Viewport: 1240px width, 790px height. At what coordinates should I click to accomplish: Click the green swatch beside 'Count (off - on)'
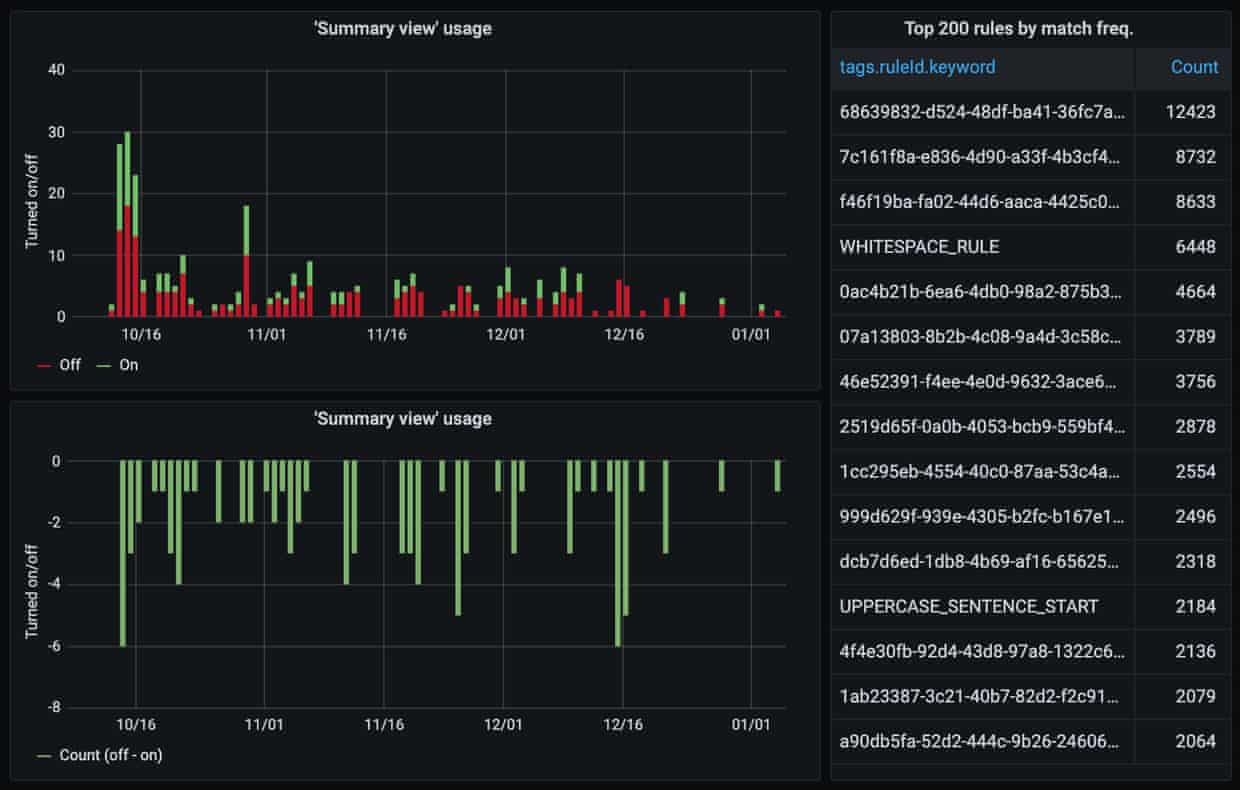click(x=43, y=756)
